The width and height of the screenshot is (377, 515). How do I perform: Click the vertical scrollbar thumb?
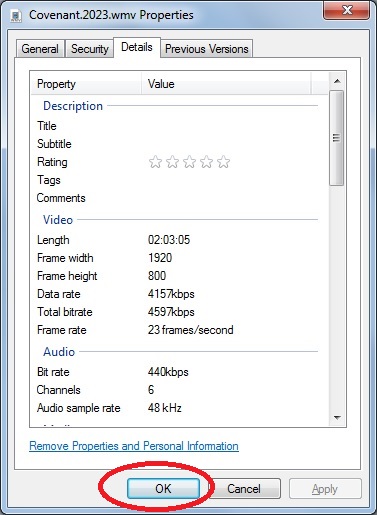[337, 138]
